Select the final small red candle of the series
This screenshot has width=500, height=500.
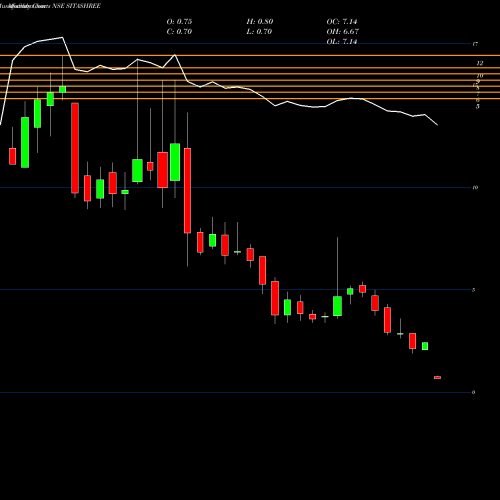tap(437, 377)
